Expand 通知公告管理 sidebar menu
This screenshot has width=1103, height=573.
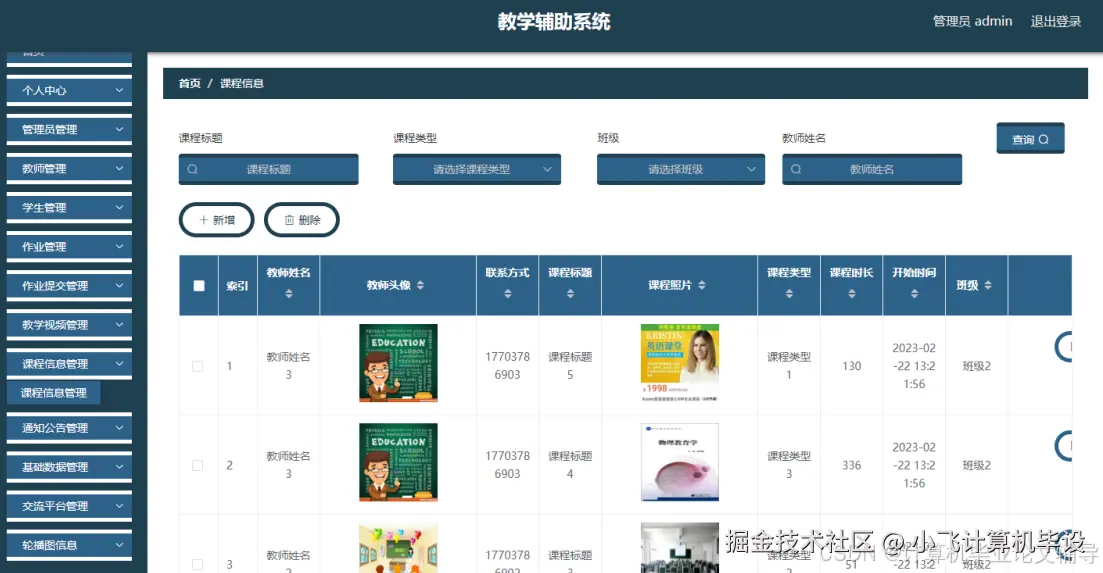pos(69,427)
